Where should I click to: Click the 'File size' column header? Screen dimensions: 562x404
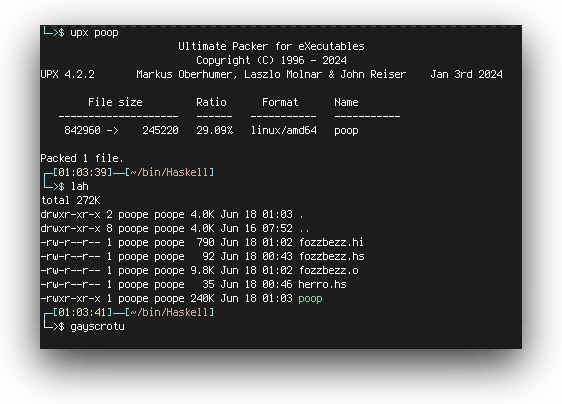pyautogui.click(x=115, y=102)
